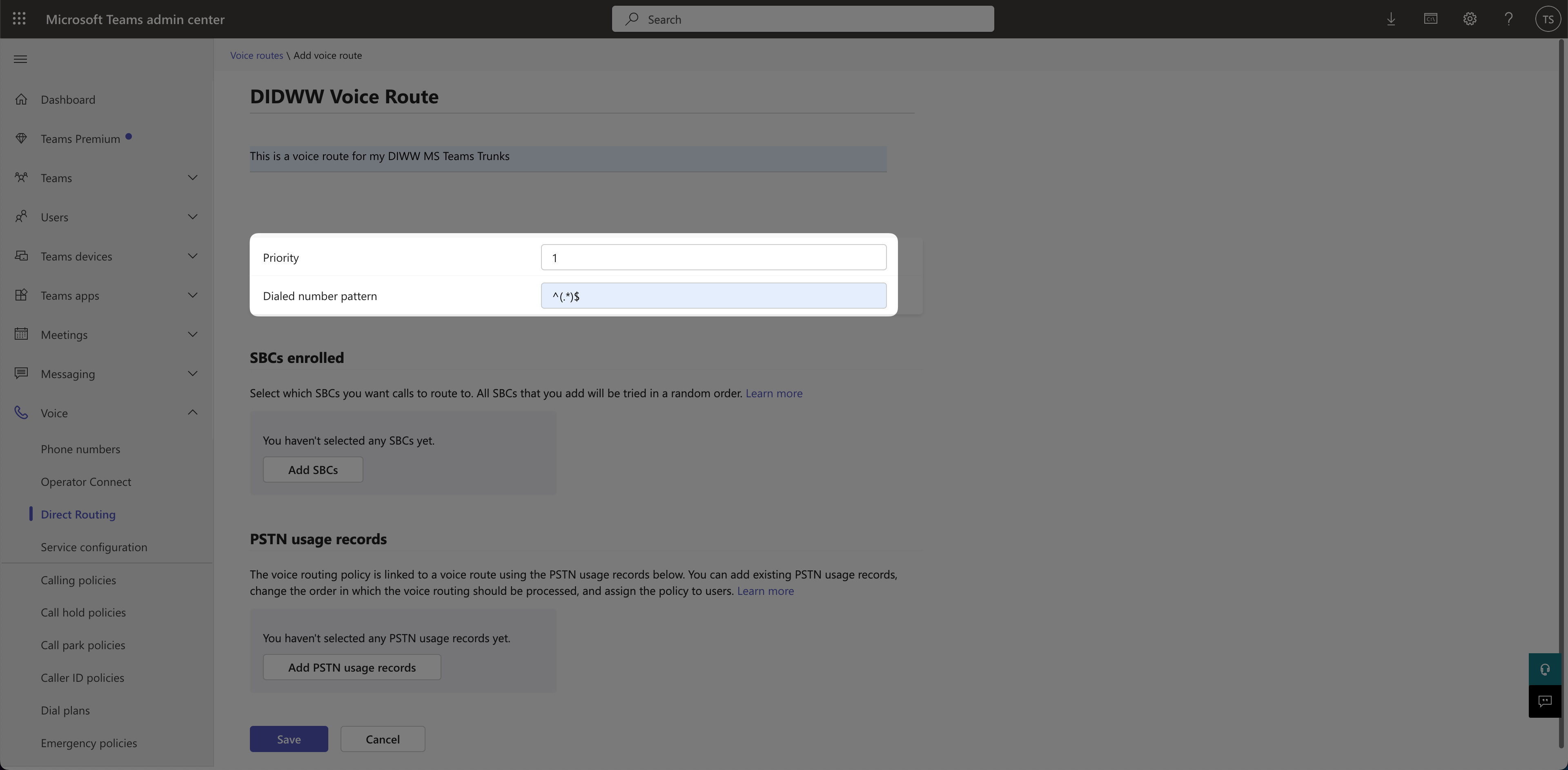Collapse the navigation hamburger menu
This screenshot has height=770, width=1568.
(20, 59)
